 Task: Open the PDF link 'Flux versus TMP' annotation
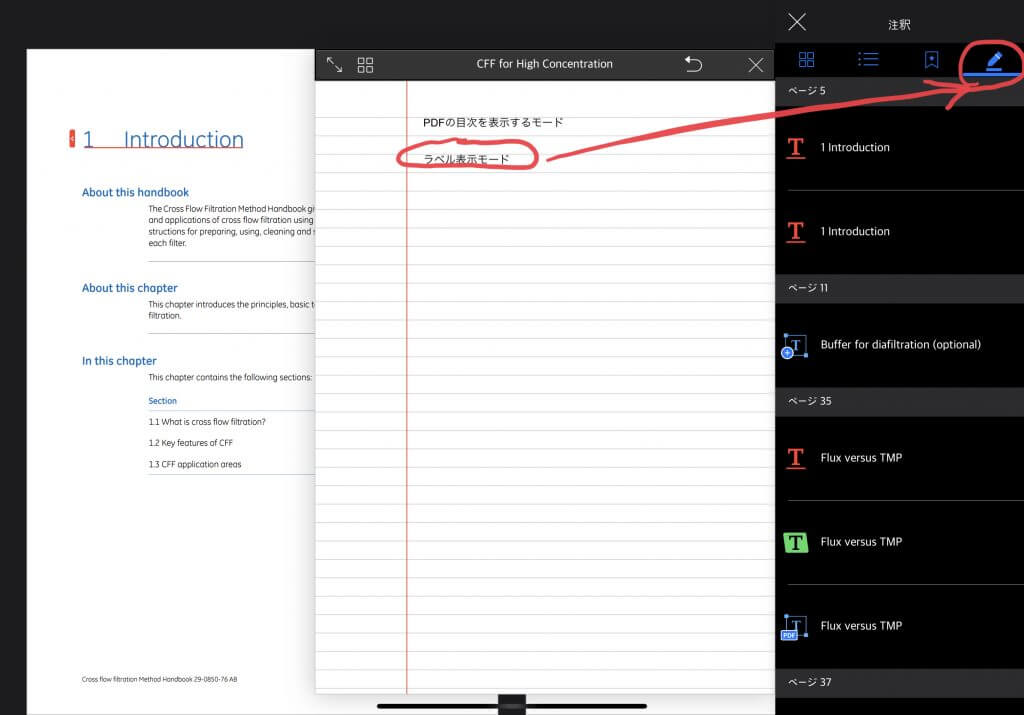899,626
